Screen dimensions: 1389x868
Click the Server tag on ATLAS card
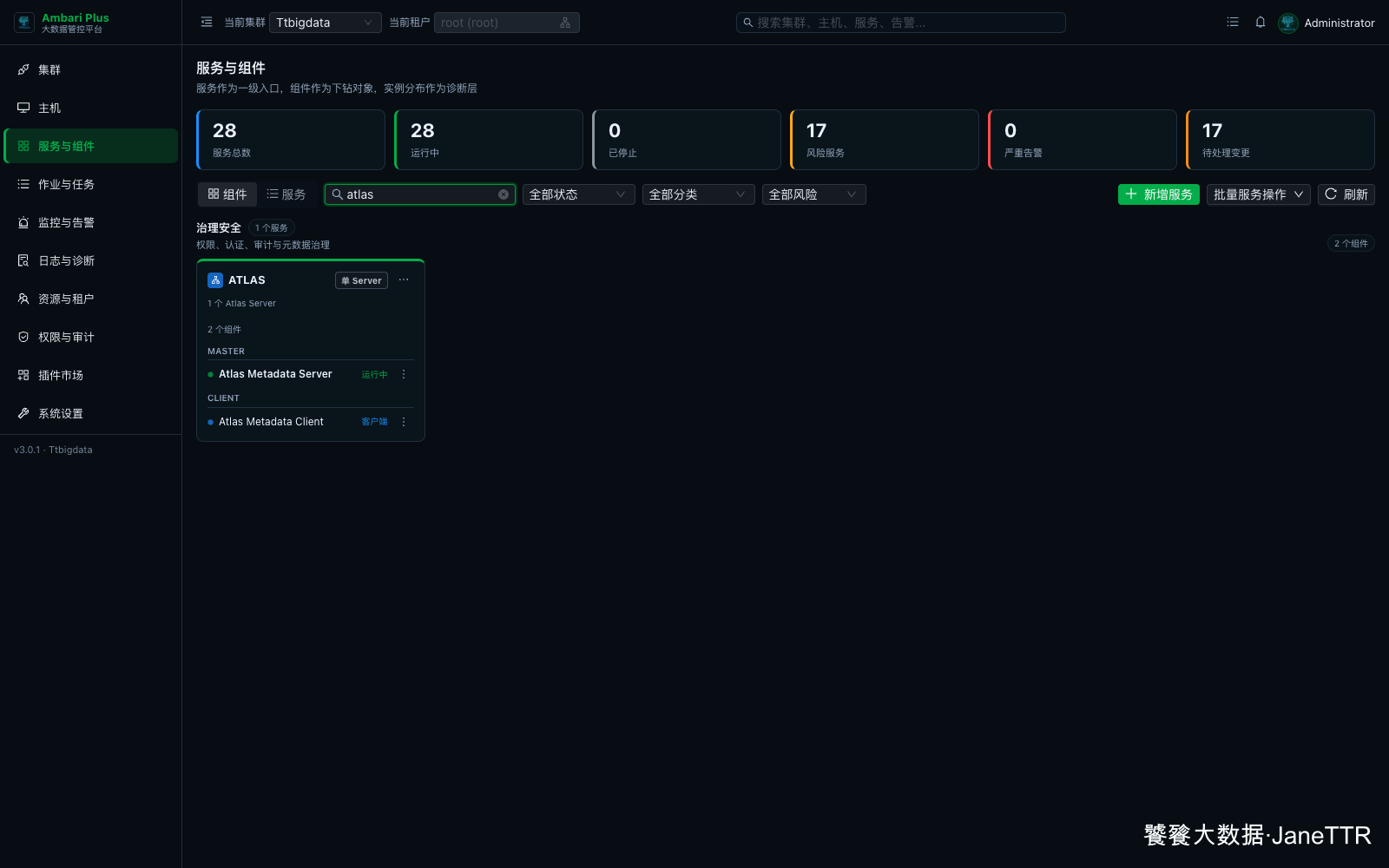[362, 280]
